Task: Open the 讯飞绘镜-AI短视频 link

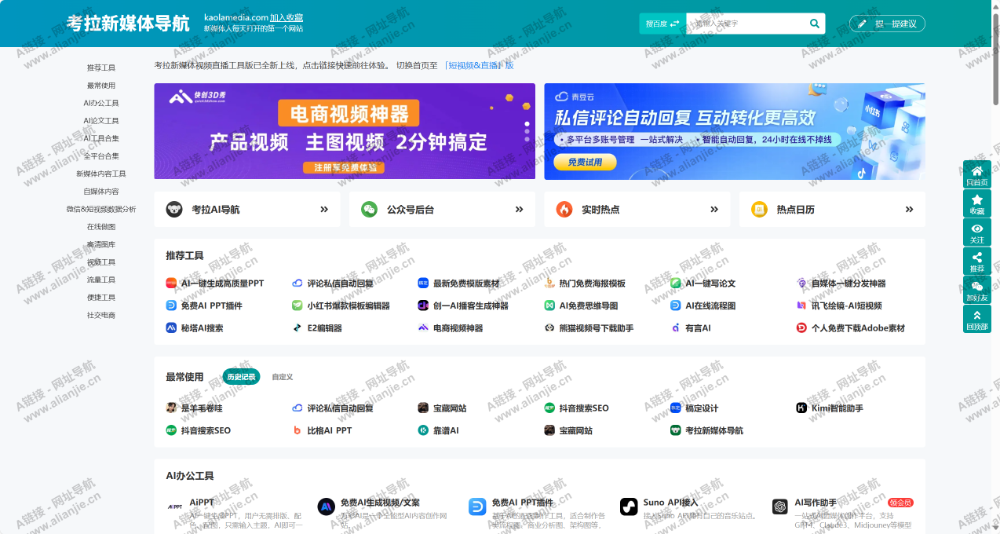Action: point(846,306)
